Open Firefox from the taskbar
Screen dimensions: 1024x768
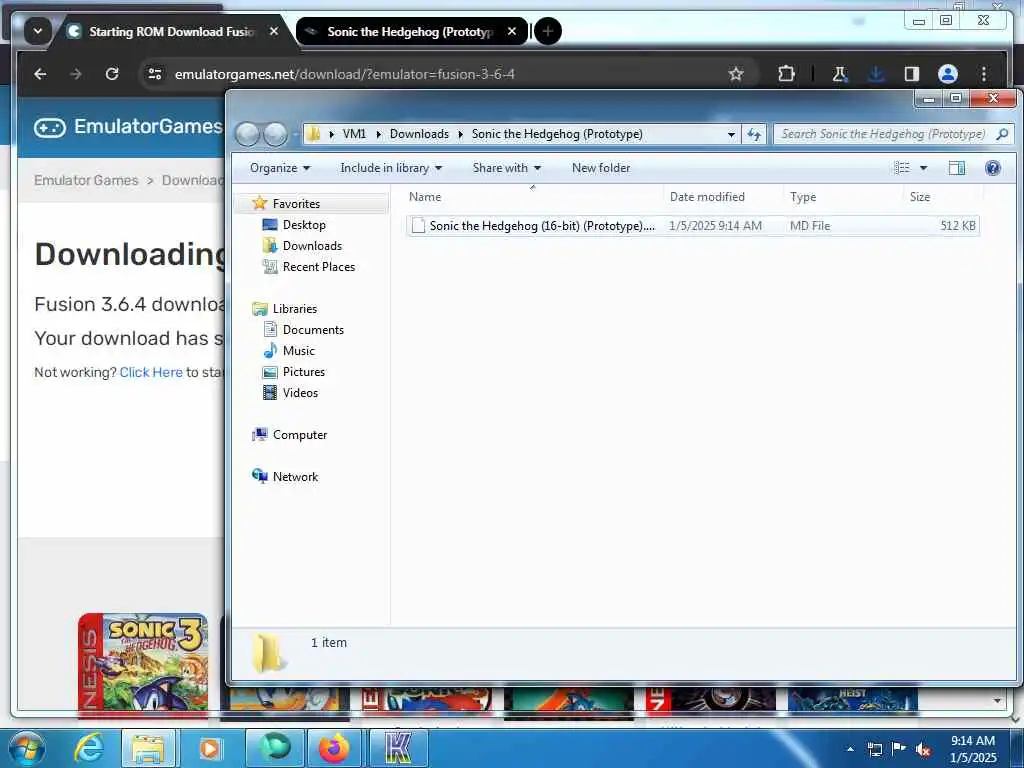tap(334, 748)
